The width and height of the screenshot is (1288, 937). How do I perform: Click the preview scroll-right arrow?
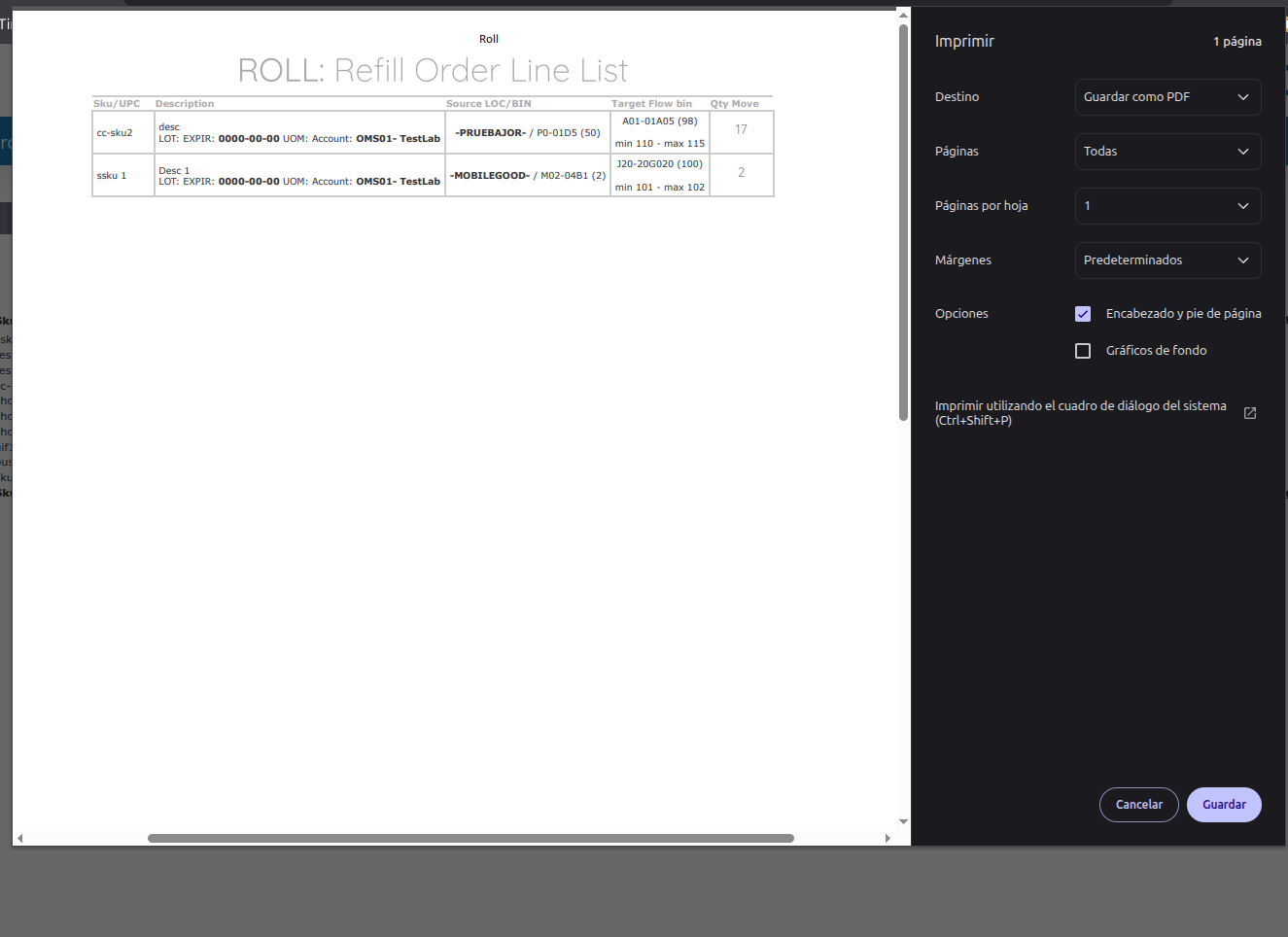[887, 838]
